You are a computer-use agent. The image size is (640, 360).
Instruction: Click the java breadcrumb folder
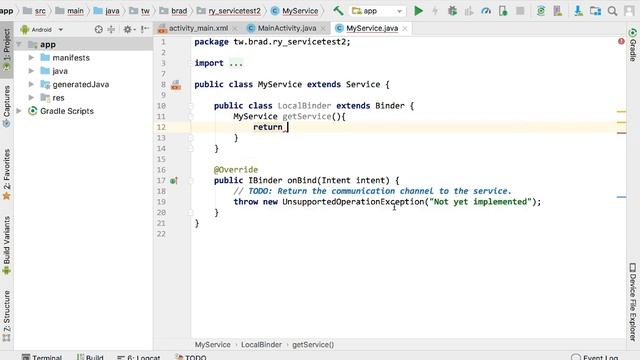pyautogui.click(x=107, y=11)
